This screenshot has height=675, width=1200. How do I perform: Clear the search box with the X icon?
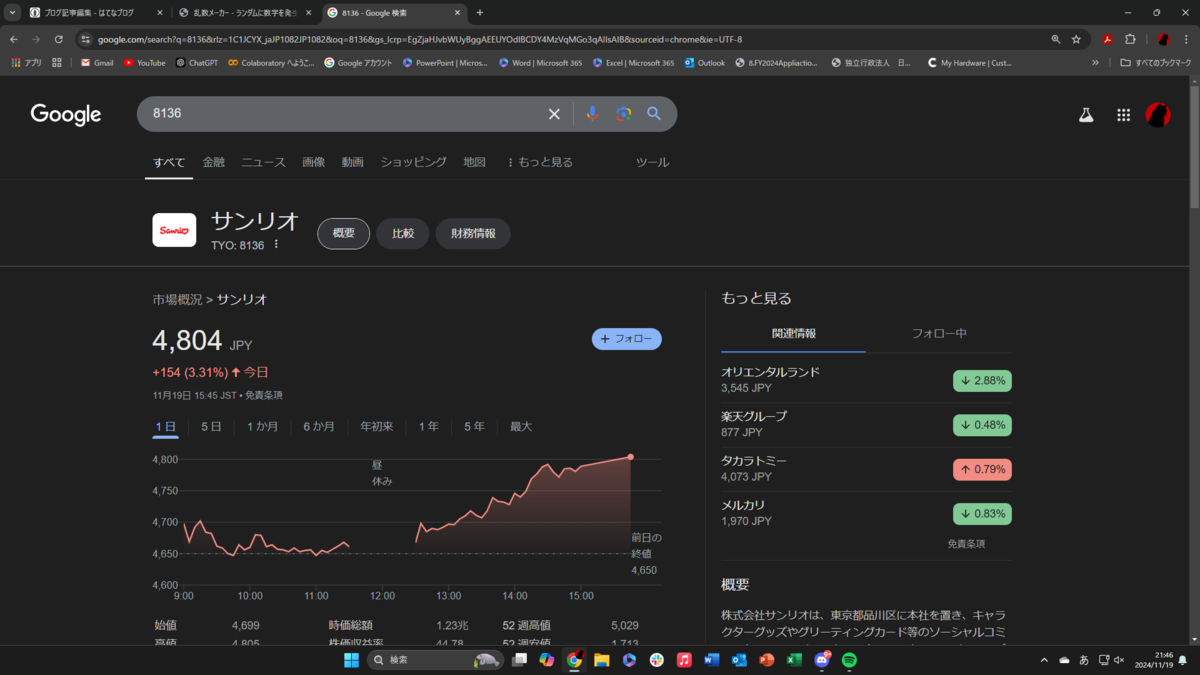(x=554, y=114)
